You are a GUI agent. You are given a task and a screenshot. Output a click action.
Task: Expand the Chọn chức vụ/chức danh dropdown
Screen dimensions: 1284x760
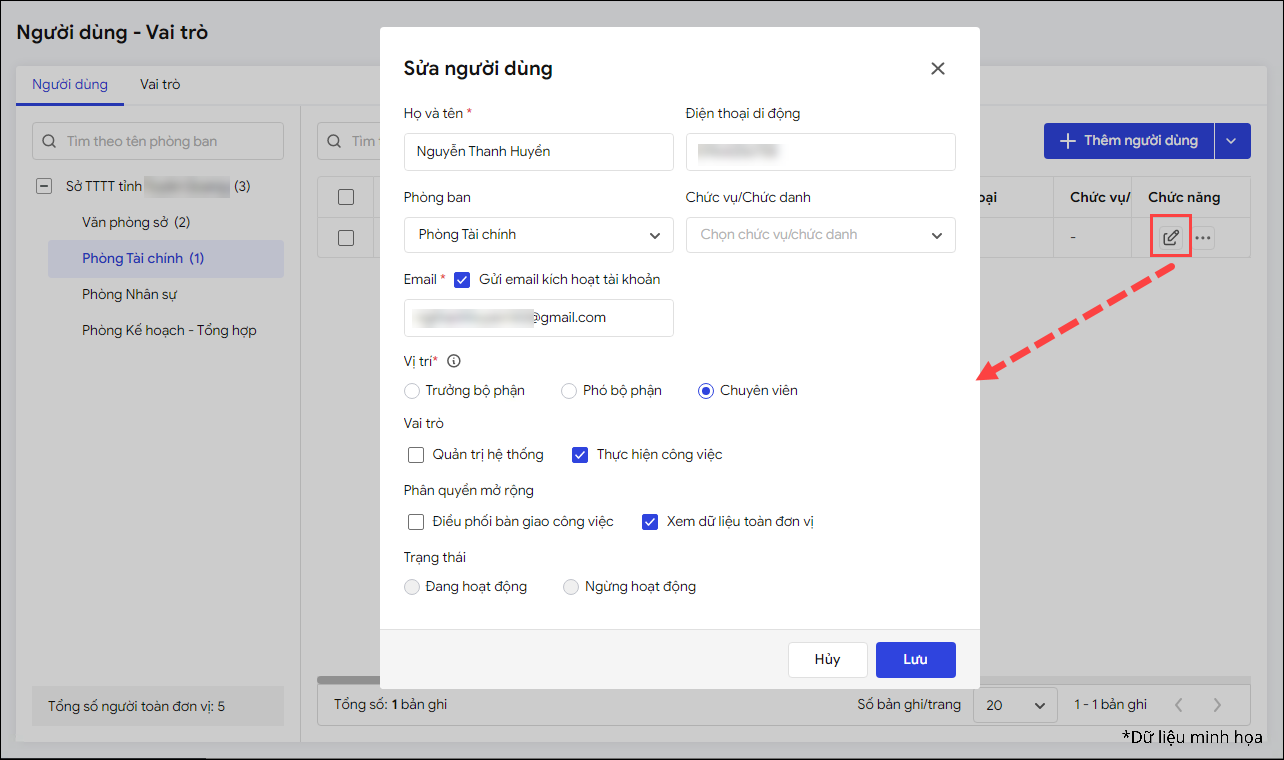pos(820,235)
